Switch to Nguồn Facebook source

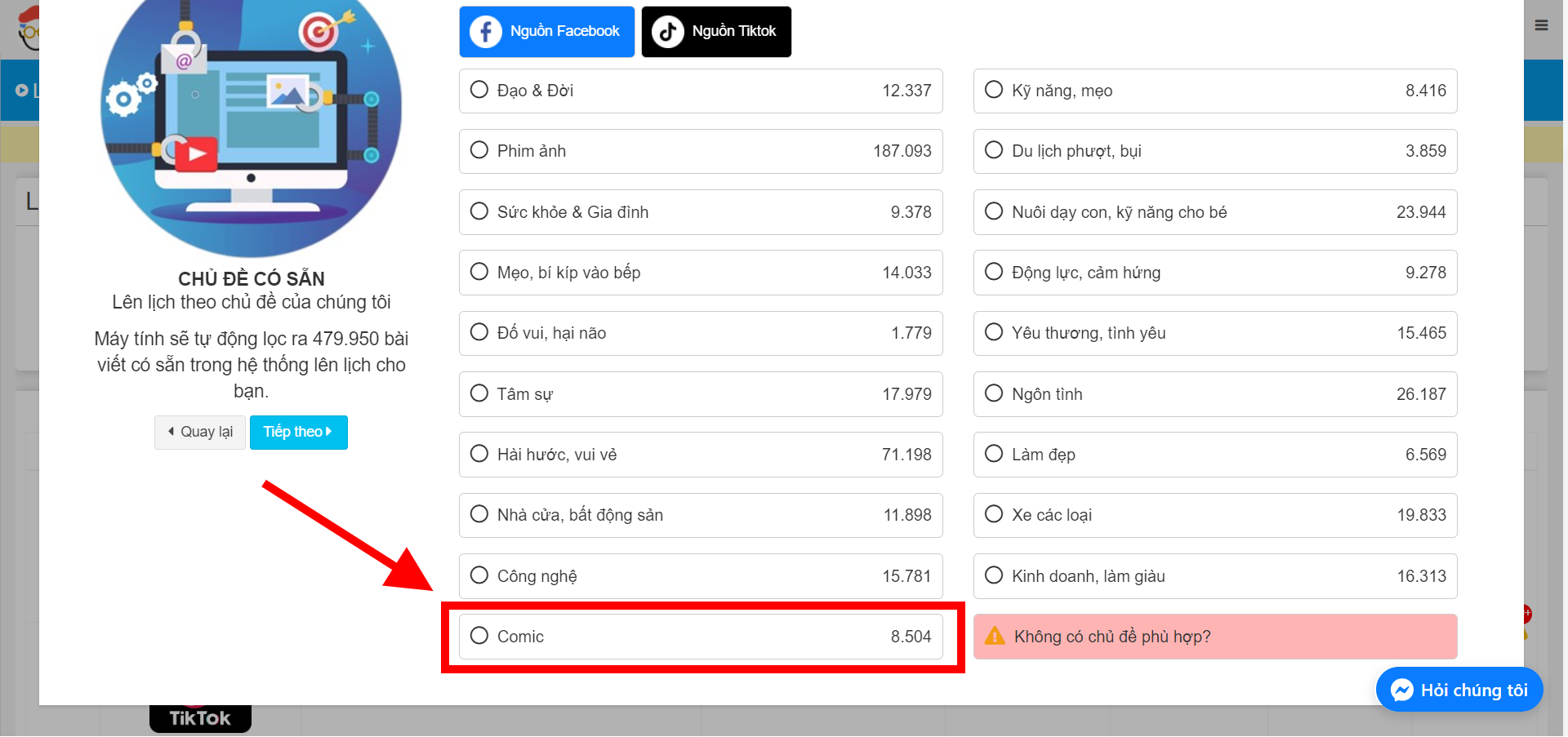[546, 32]
